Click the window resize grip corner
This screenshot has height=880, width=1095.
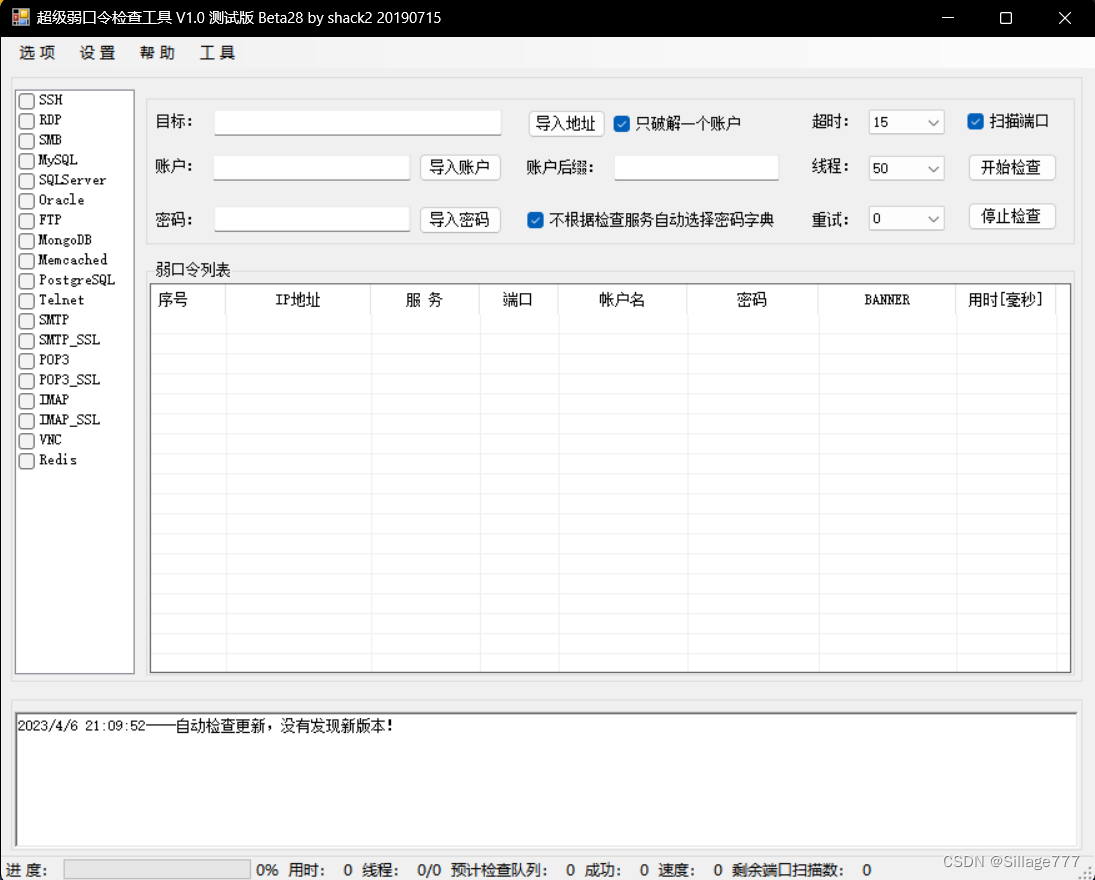[1087, 873]
